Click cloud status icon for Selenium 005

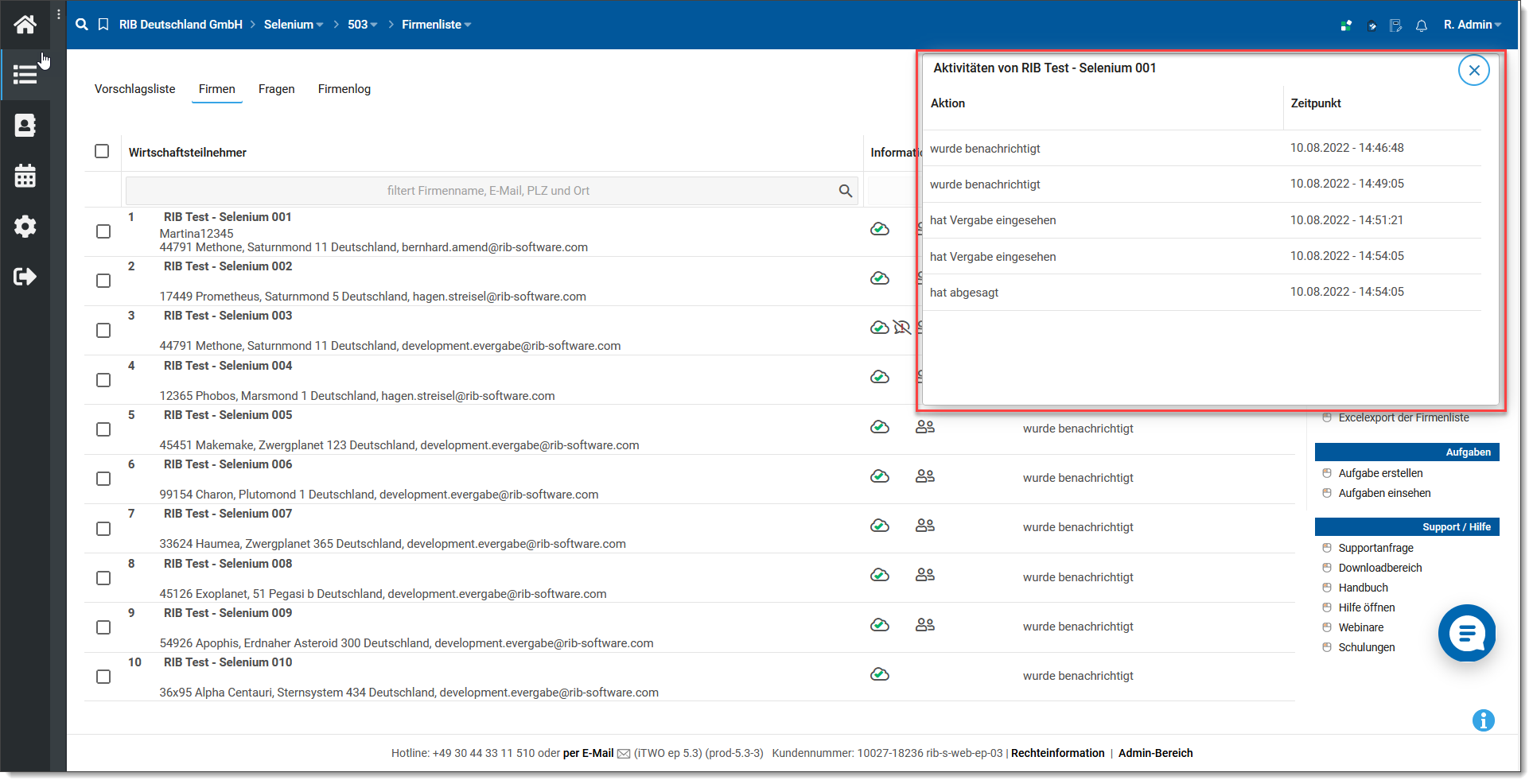click(880, 427)
